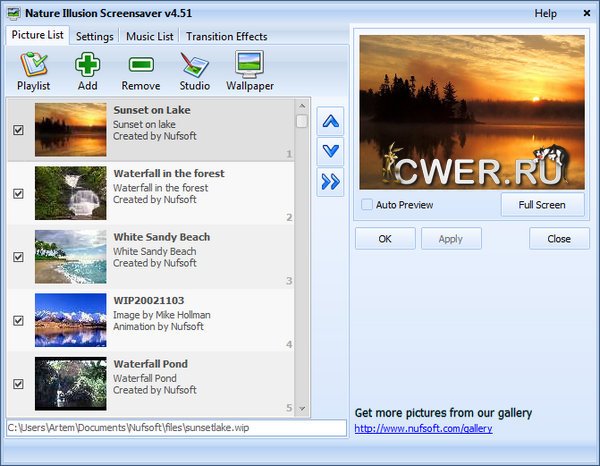The height and width of the screenshot is (466, 600).
Task: Set picture as Wallpaper
Action: pos(249,70)
